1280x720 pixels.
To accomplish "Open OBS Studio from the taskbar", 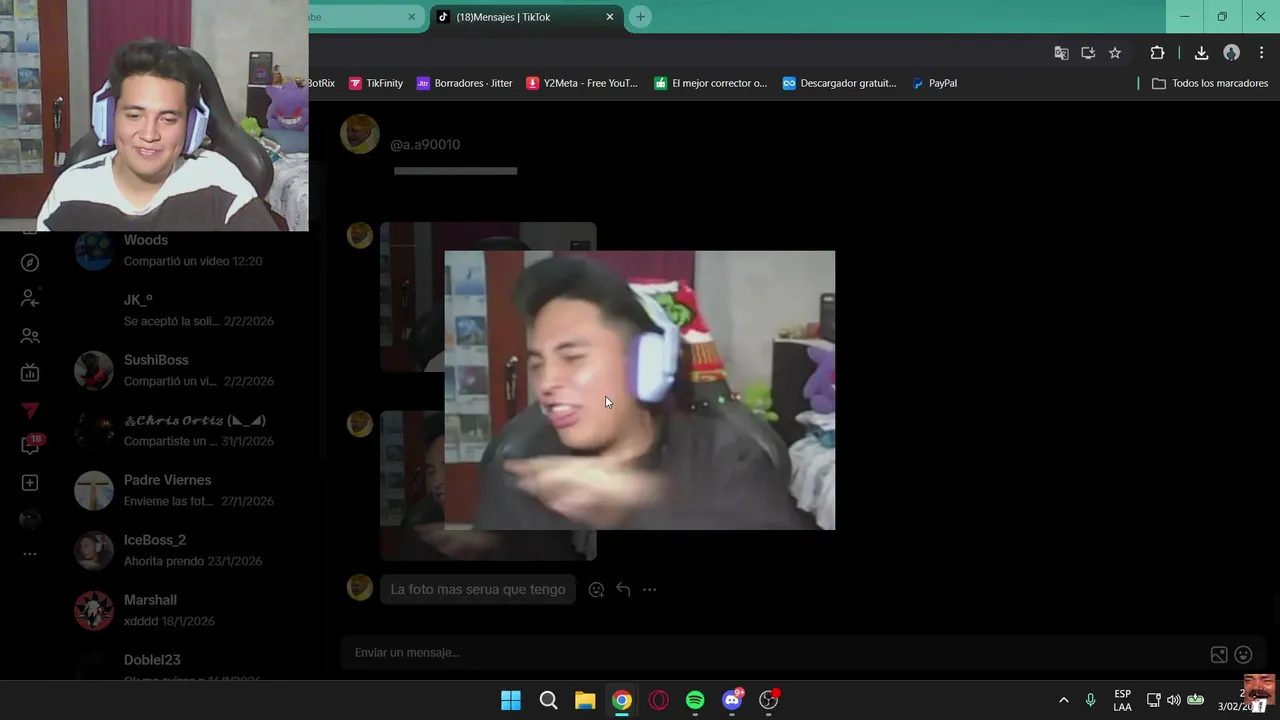I will pyautogui.click(x=769, y=700).
